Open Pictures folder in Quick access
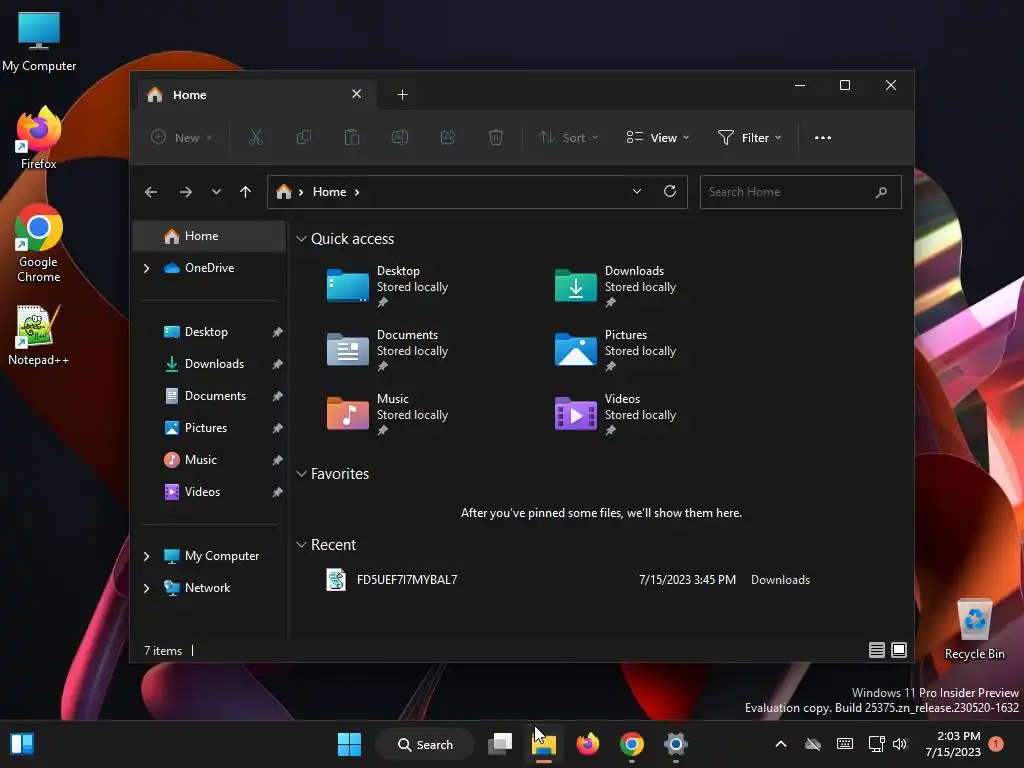 [x=615, y=350]
